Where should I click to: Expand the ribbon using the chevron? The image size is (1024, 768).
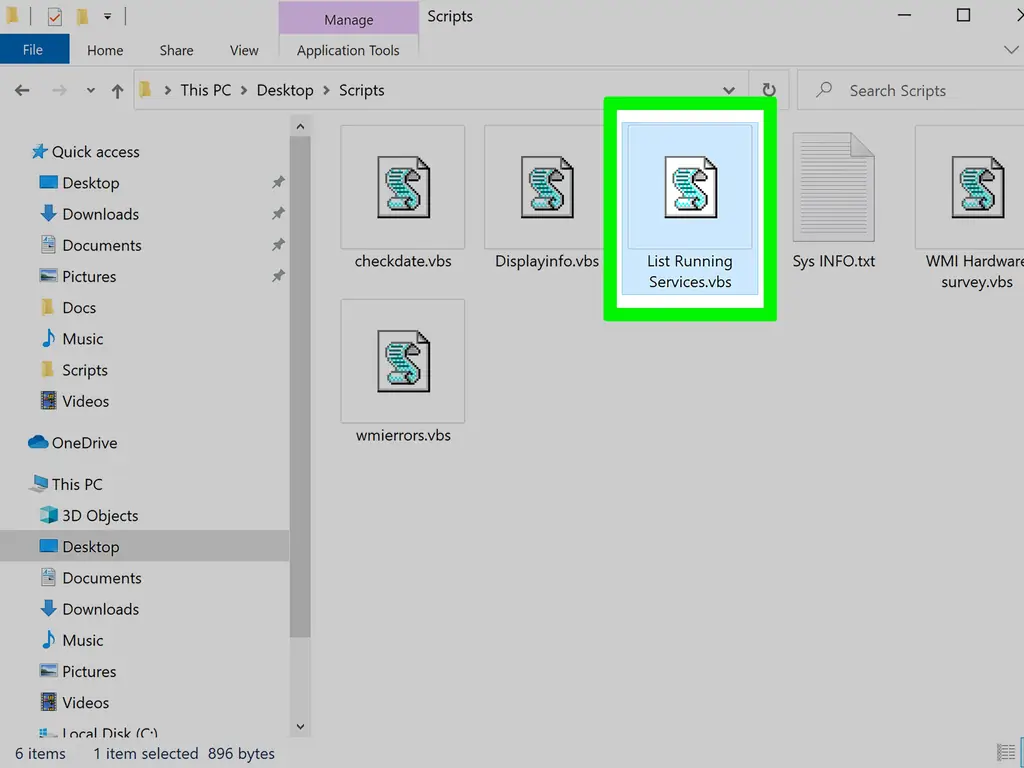[1010, 50]
